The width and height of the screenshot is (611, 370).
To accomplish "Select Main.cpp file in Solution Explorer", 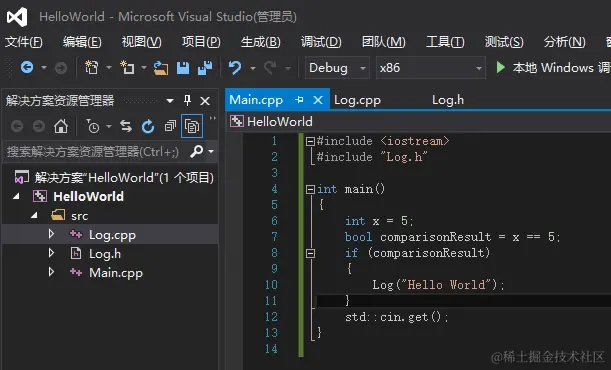I will (116, 273).
